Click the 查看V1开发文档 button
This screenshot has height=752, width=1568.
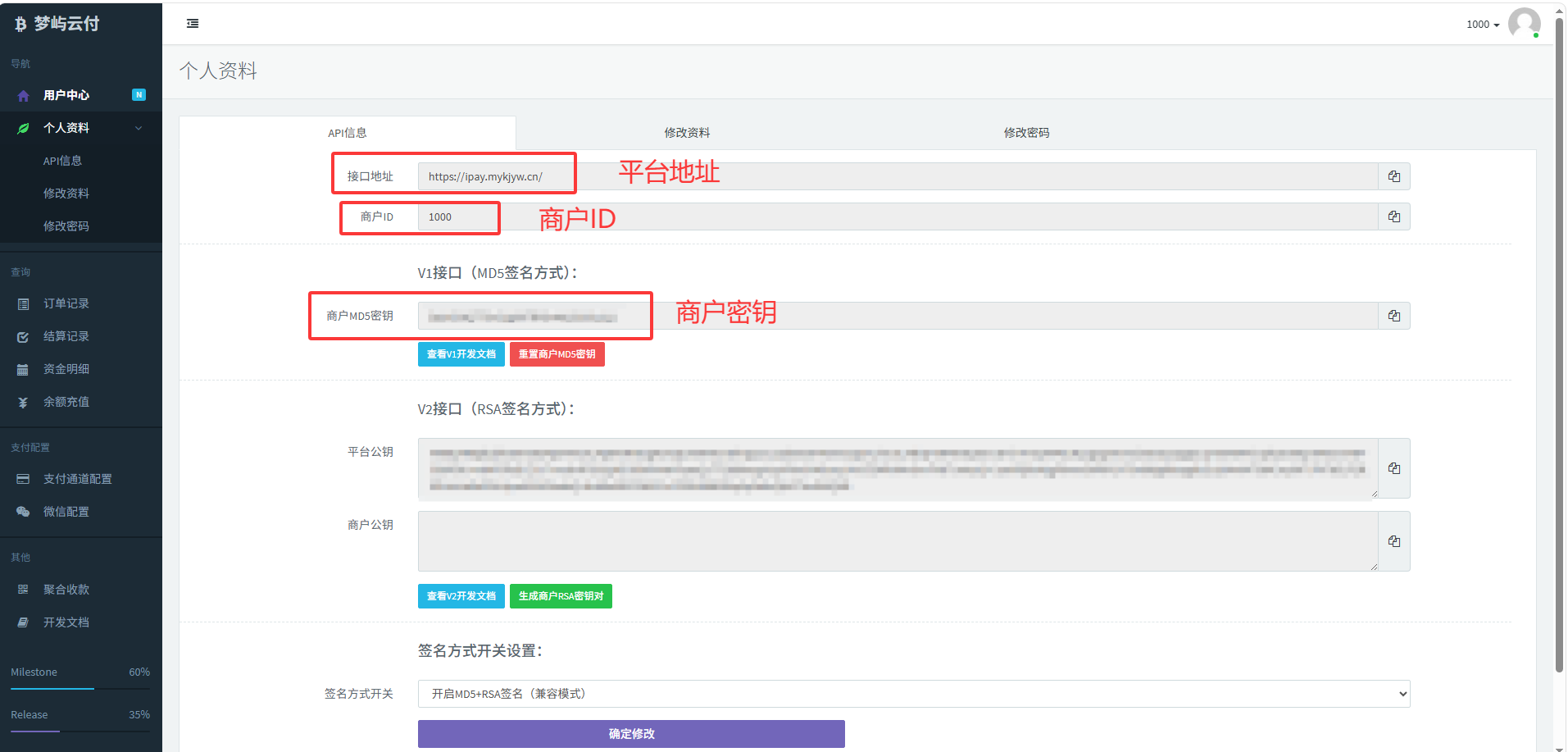point(461,354)
